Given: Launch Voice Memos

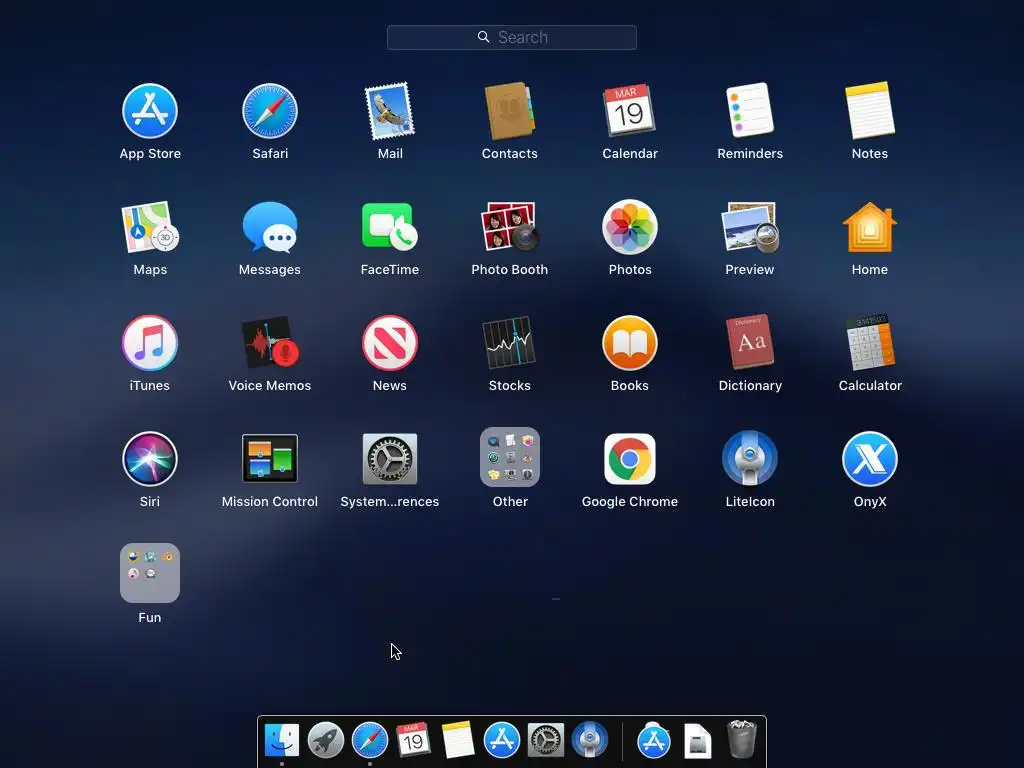Looking at the screenshot, I should click(270, 343).
